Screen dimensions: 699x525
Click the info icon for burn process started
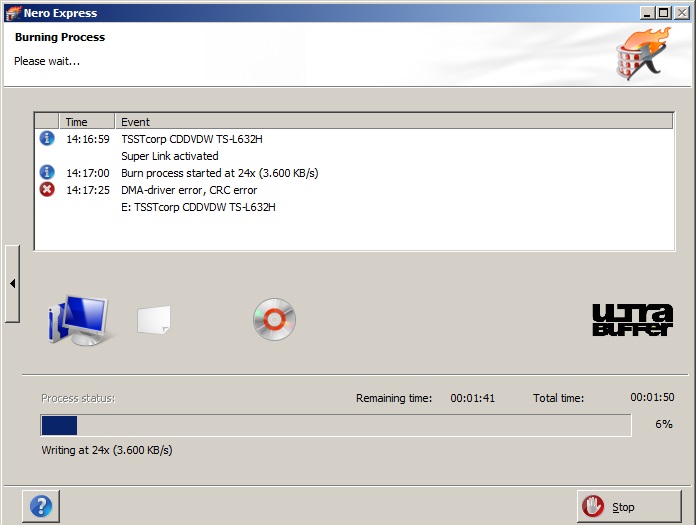tap(47, 173)
